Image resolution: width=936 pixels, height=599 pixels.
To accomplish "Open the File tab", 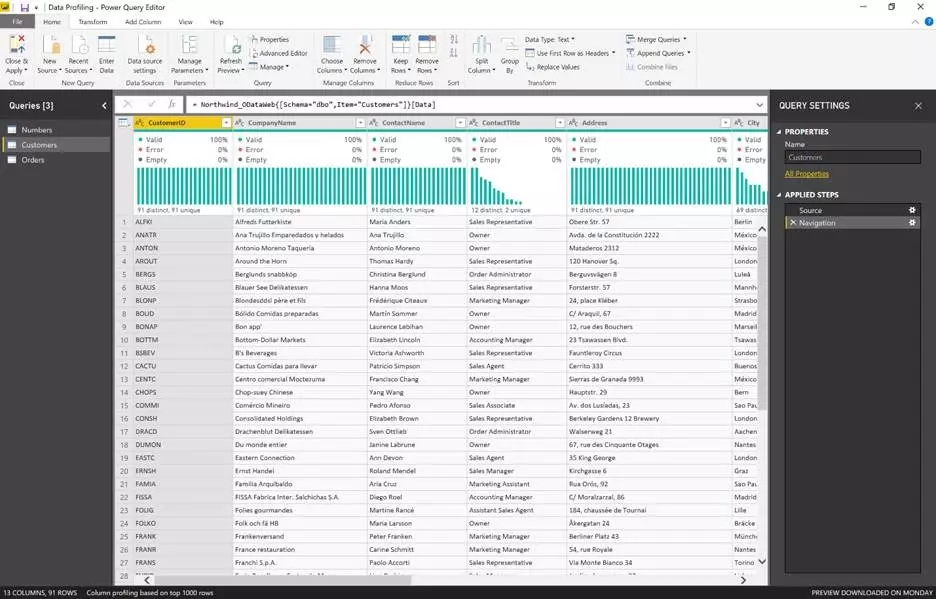I will click(x=17, y=21).
